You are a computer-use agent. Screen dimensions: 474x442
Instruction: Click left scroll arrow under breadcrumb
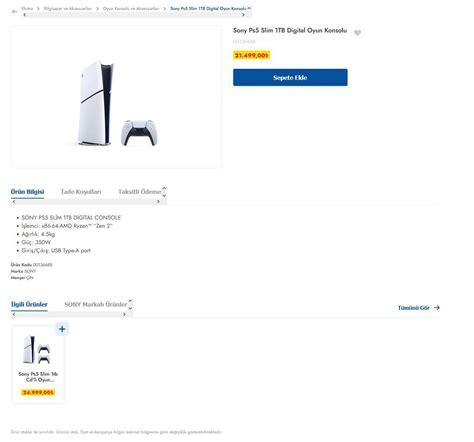pos(24,15)
